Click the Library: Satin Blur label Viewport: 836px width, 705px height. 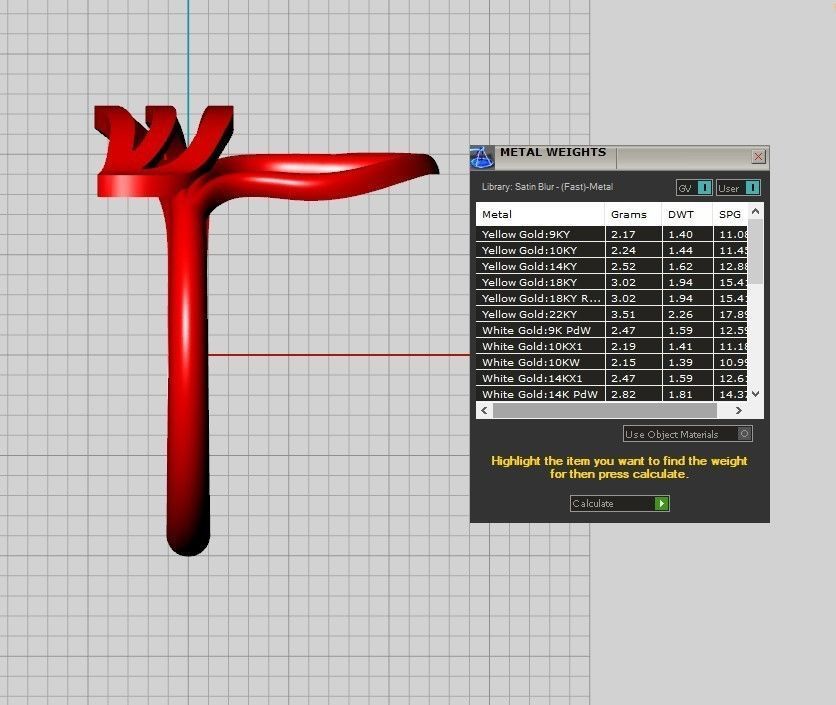[x=547, y=187]
